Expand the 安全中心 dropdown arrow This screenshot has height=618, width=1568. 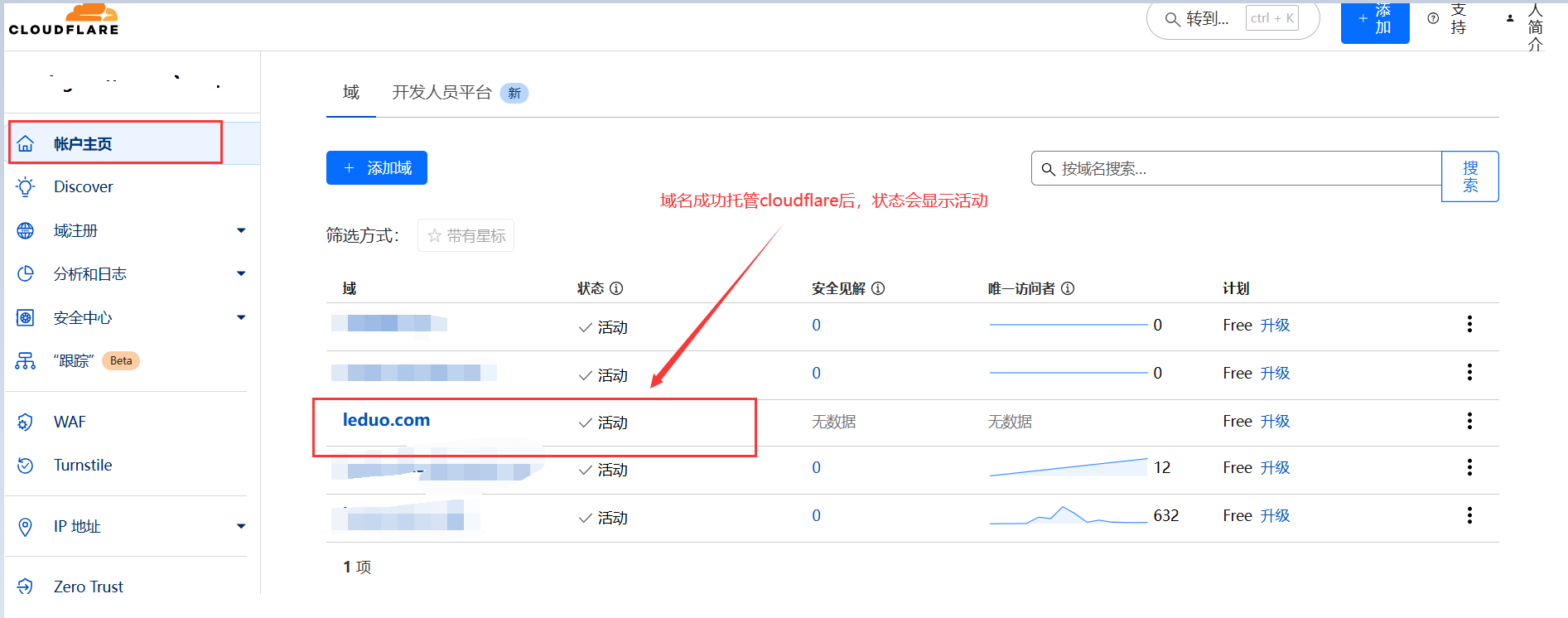pyautogui.click(x=241, y=317)
